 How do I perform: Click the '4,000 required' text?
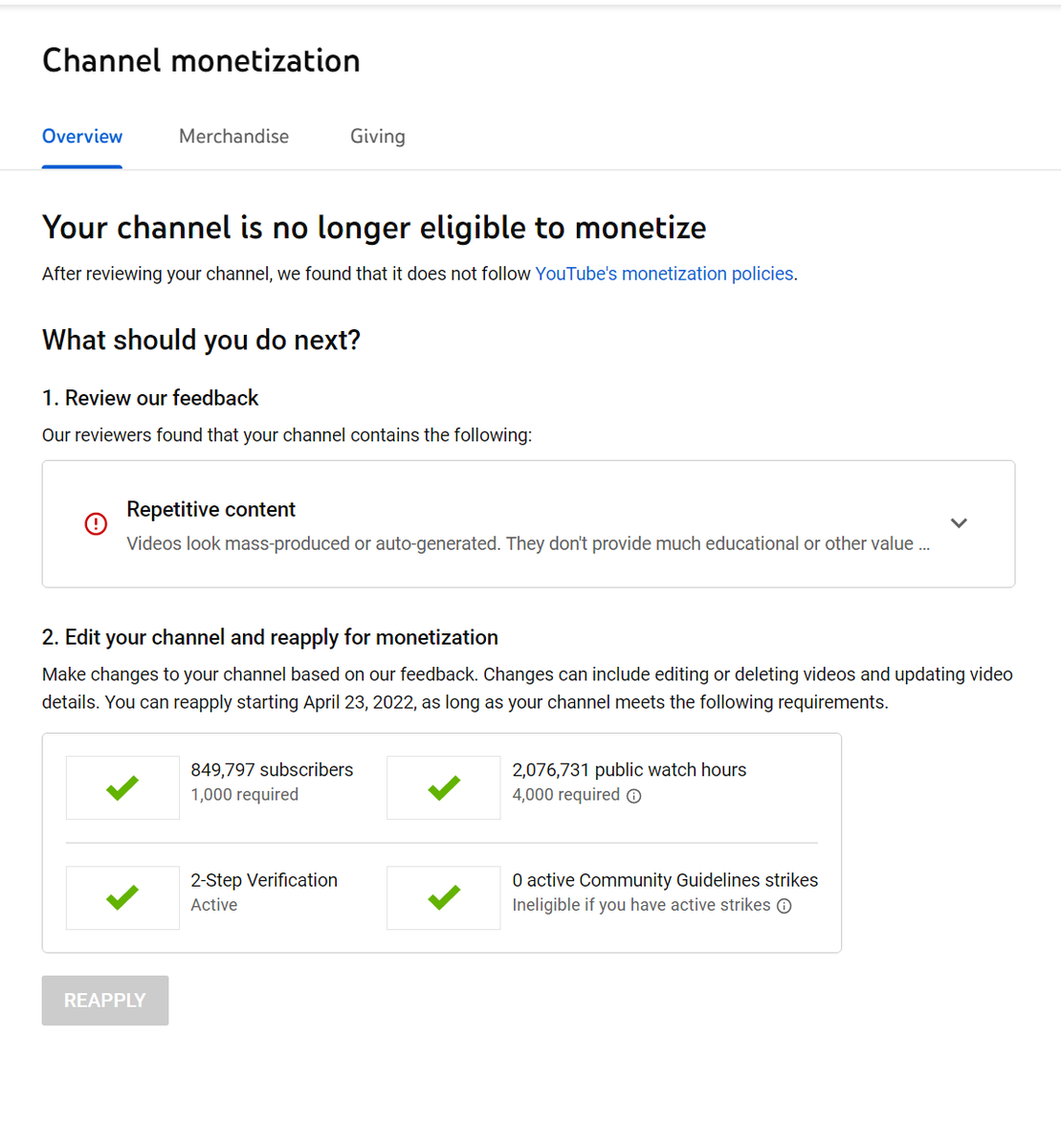(566, 795)
